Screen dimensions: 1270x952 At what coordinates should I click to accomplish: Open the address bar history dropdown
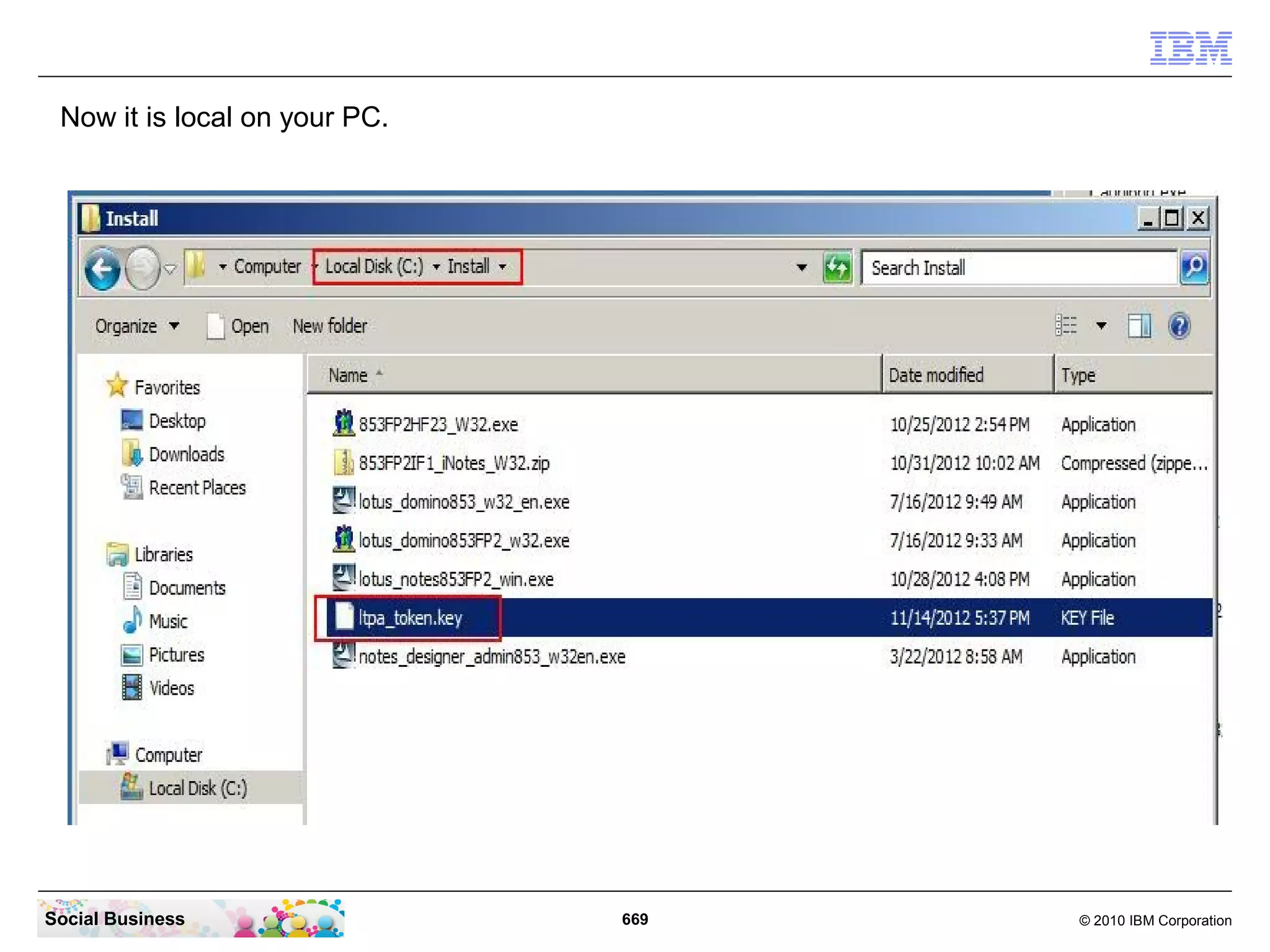click(x=802, y=268)
